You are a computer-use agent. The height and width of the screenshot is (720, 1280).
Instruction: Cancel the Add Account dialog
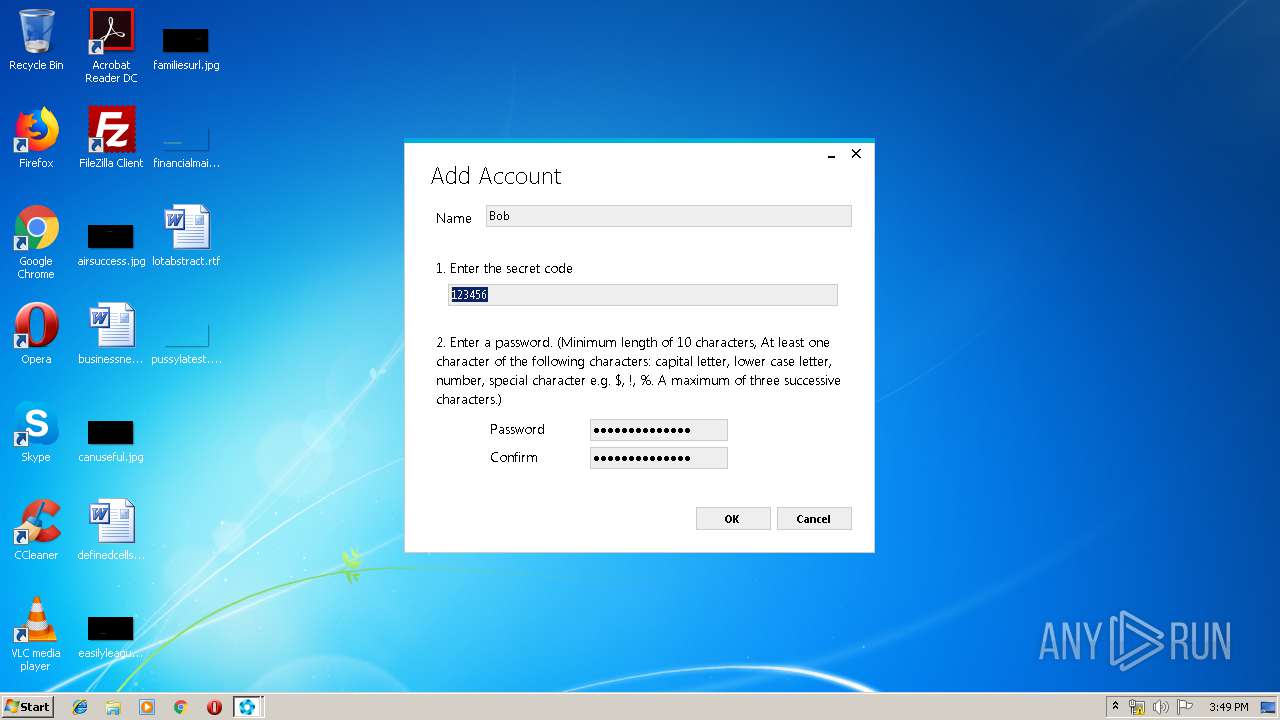(814, 518)
